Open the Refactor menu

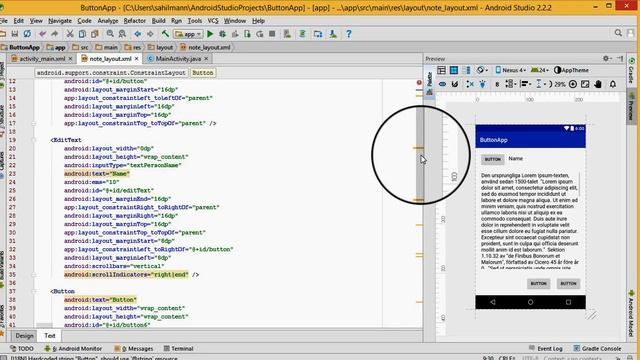tap(134, 21)
